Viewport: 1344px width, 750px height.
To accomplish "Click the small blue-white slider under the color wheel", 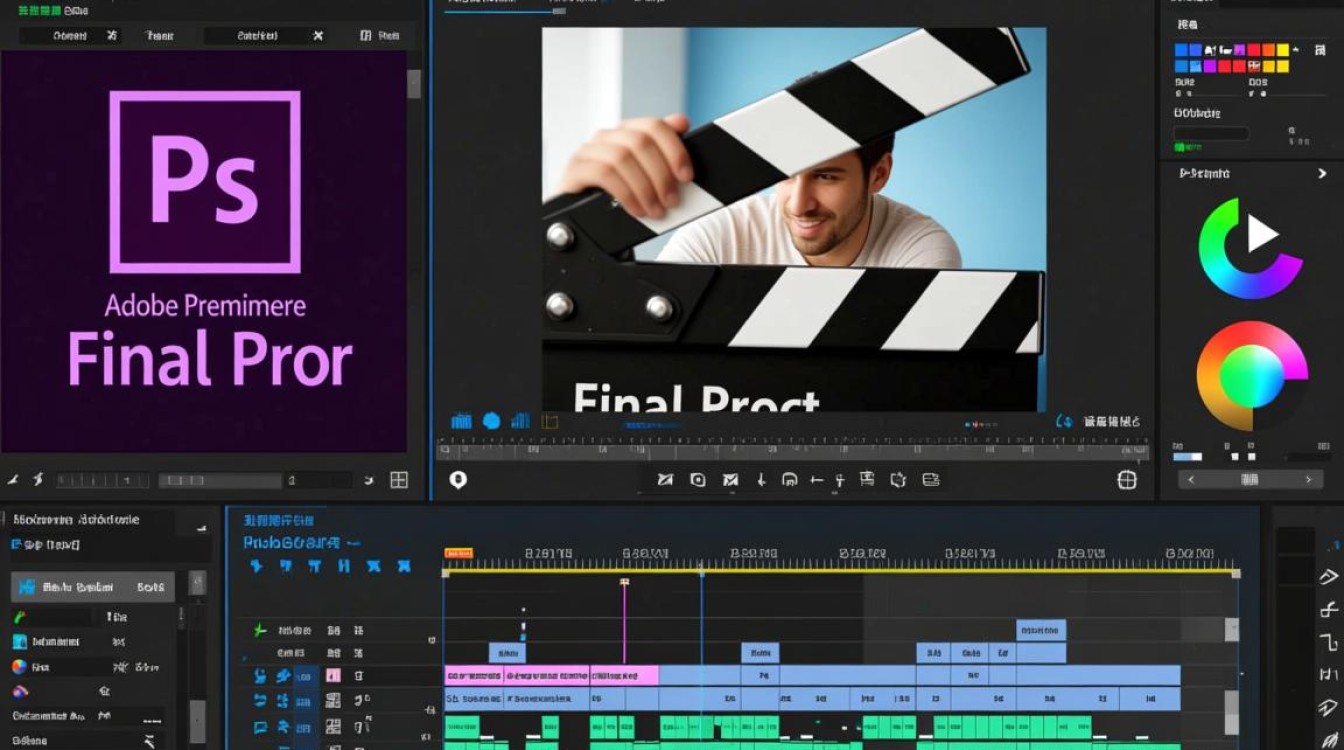I will click(1187, 457).
